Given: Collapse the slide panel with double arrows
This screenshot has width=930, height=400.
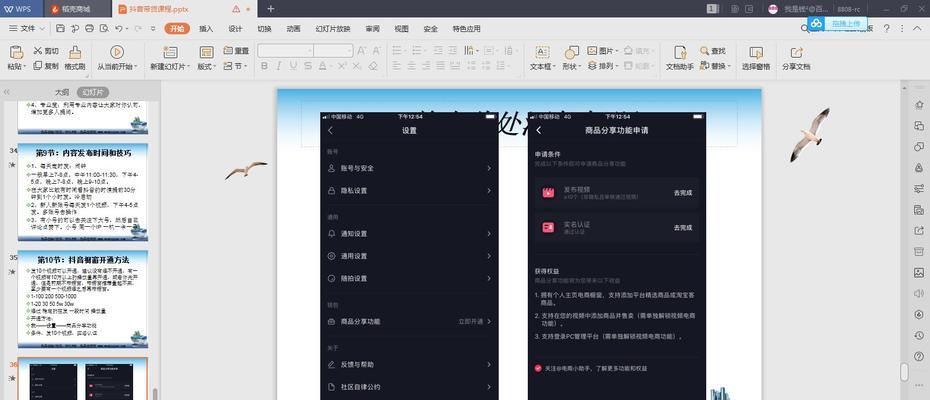Looking at the screenshot, I should tap(7, 93).
